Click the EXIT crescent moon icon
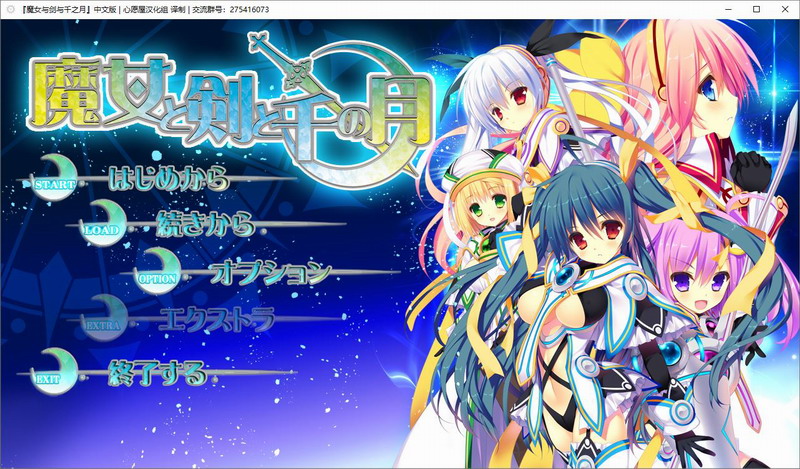This screenshot has height=469, width=800. (50, 370)
